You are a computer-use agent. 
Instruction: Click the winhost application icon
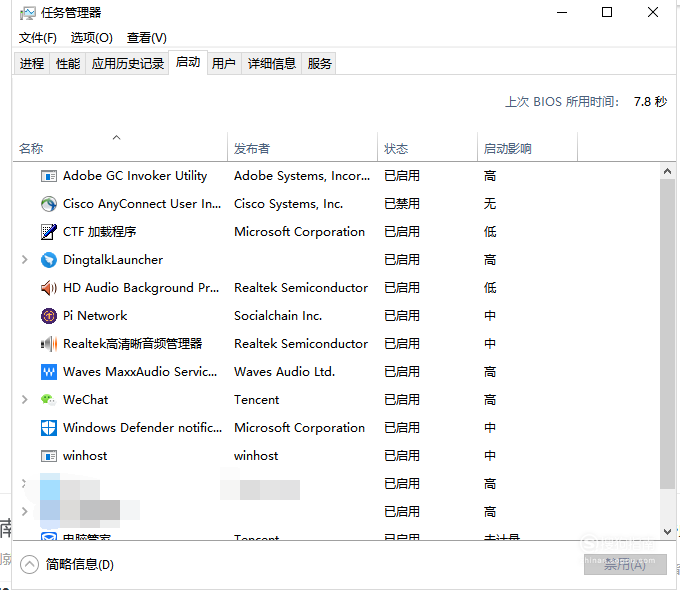pyautogui.click(x=49, y=456)
